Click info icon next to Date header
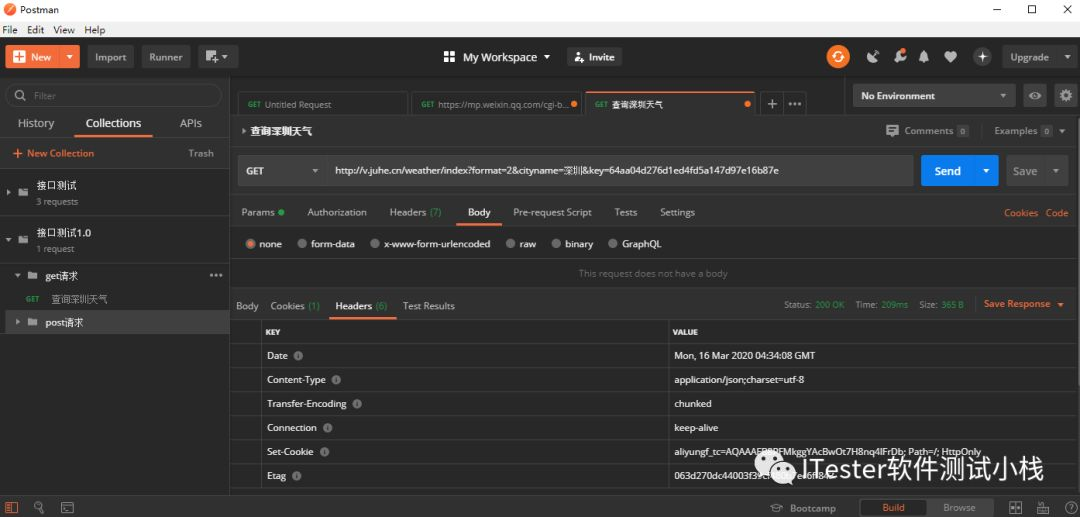The width and height of the screenshot is (1080, 517). (298, 356)
